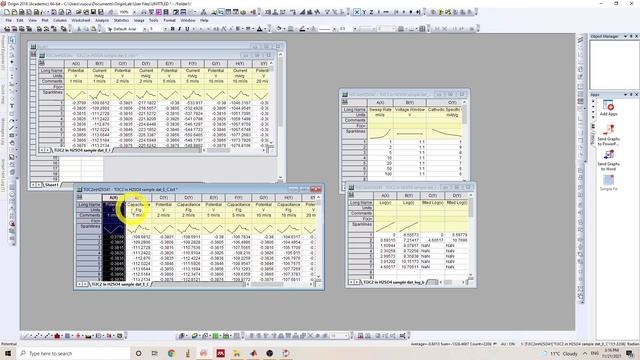Screen dimensions: 640x360
Task: Set column as X using X button
Action: tap(357, 12)
